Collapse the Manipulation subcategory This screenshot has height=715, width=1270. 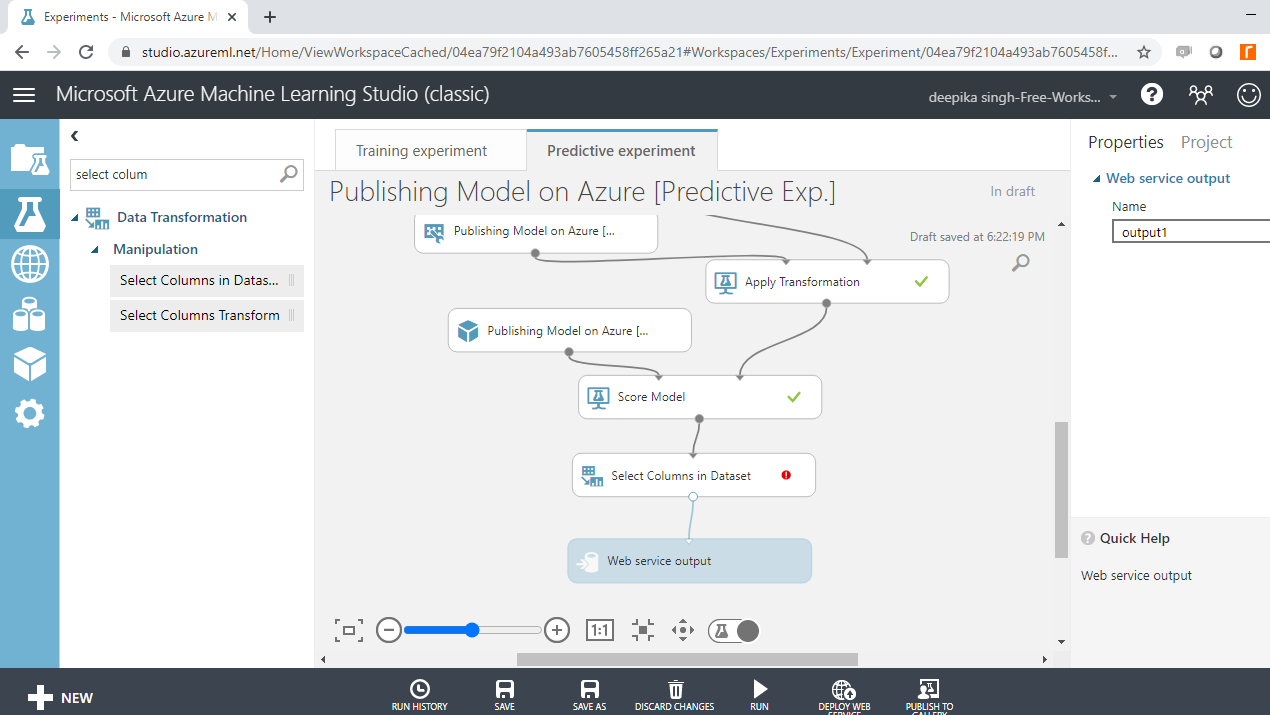[96, 250]
